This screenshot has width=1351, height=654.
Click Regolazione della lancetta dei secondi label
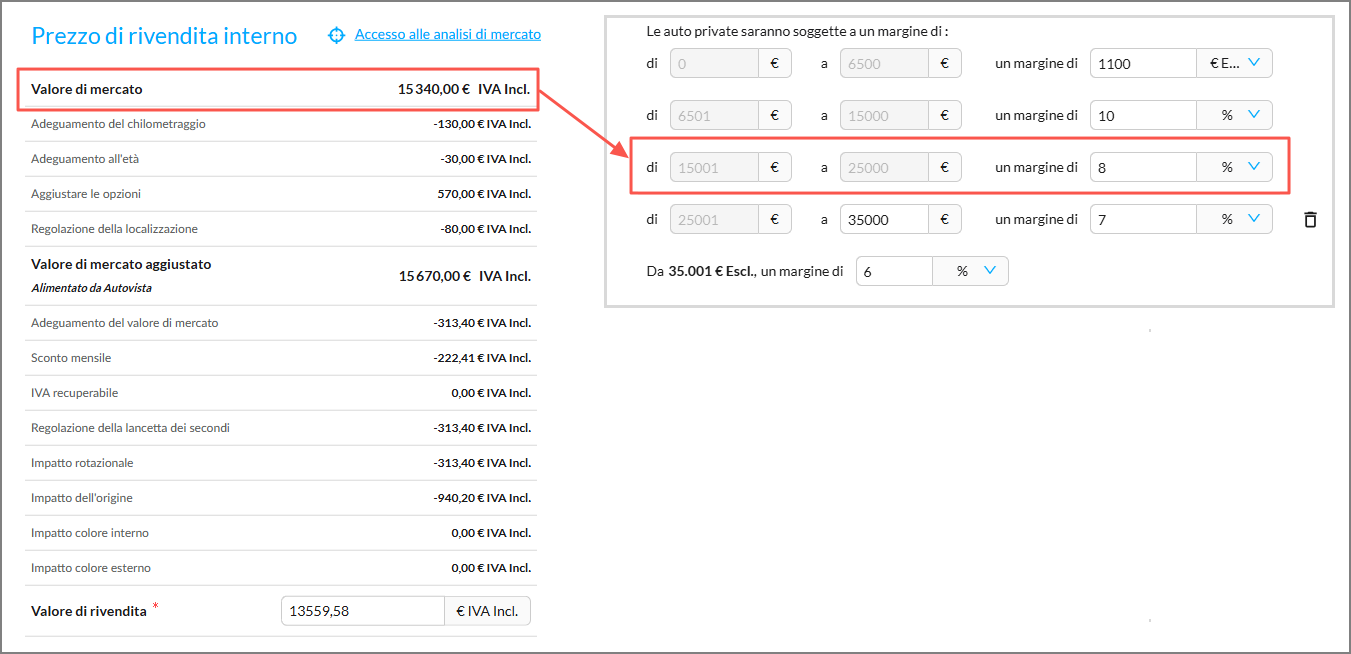[x=131, y=428]
